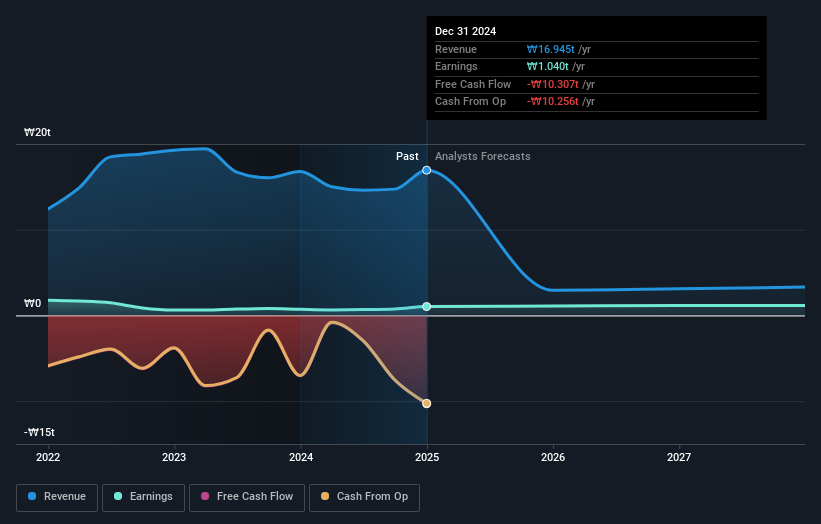Click the -₩15t y-axis label

[39, 432]
